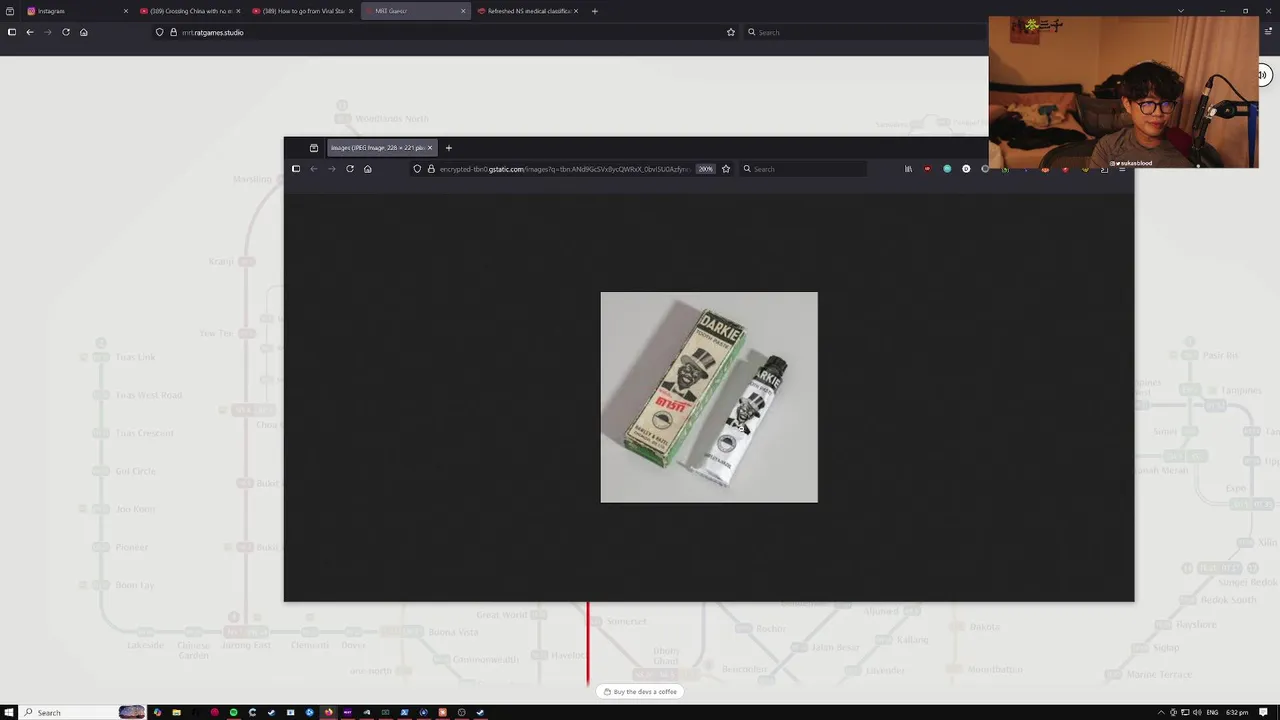This screenshot has width=1280, height=720.
Task: Open Firefox from the taskbar
Action: click(x=328, y=712)
